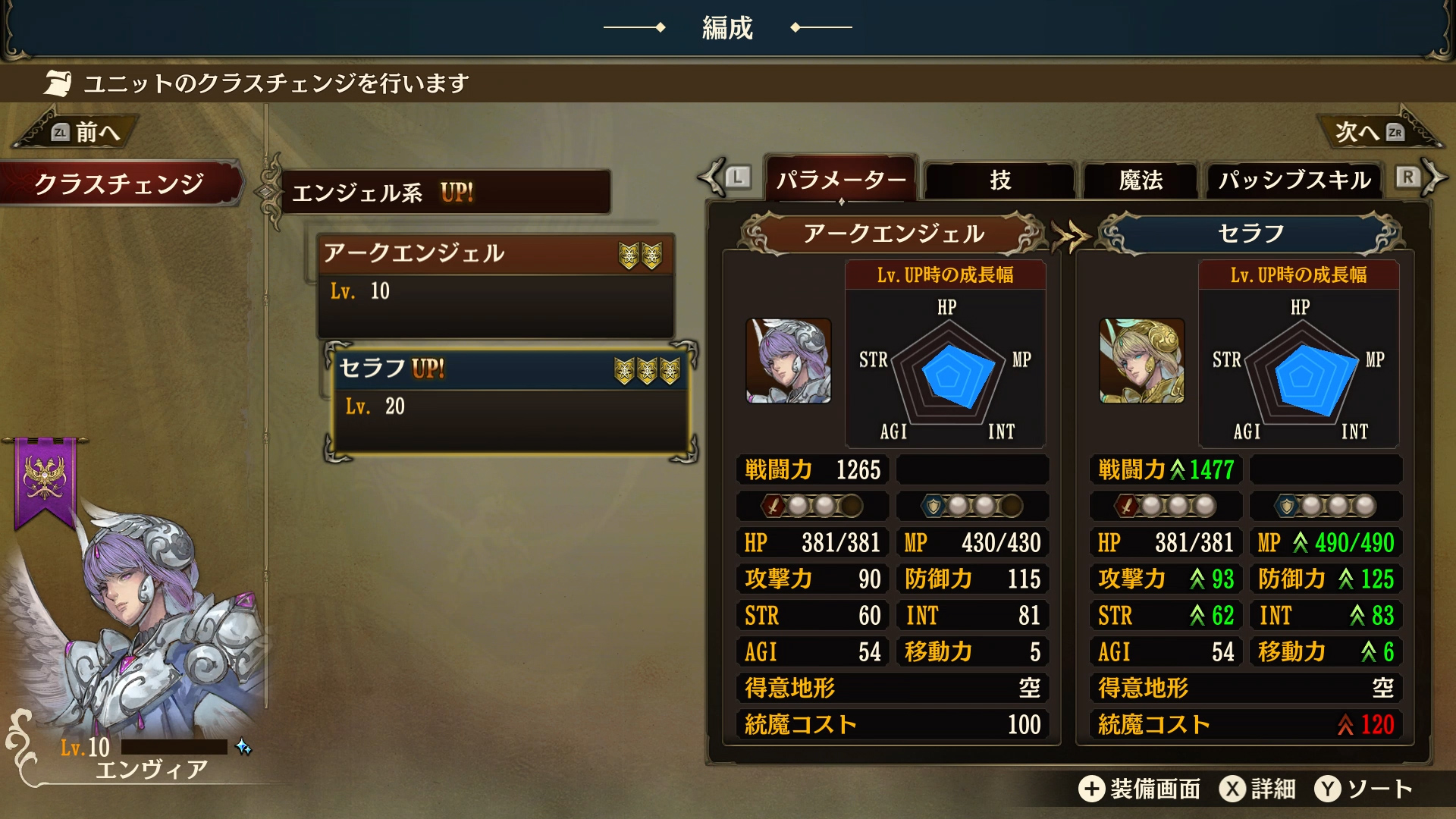Click the three crest rank icons on セラフ
Viewport: 1456px width, 819px height.
click(647, 371)
